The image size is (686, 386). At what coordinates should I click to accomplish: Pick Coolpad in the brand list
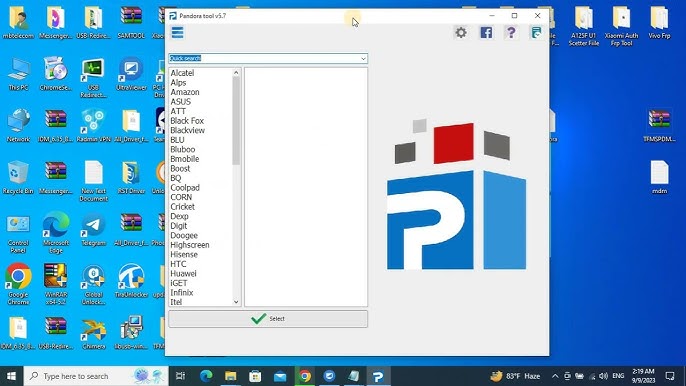click(x=185, y=187)
